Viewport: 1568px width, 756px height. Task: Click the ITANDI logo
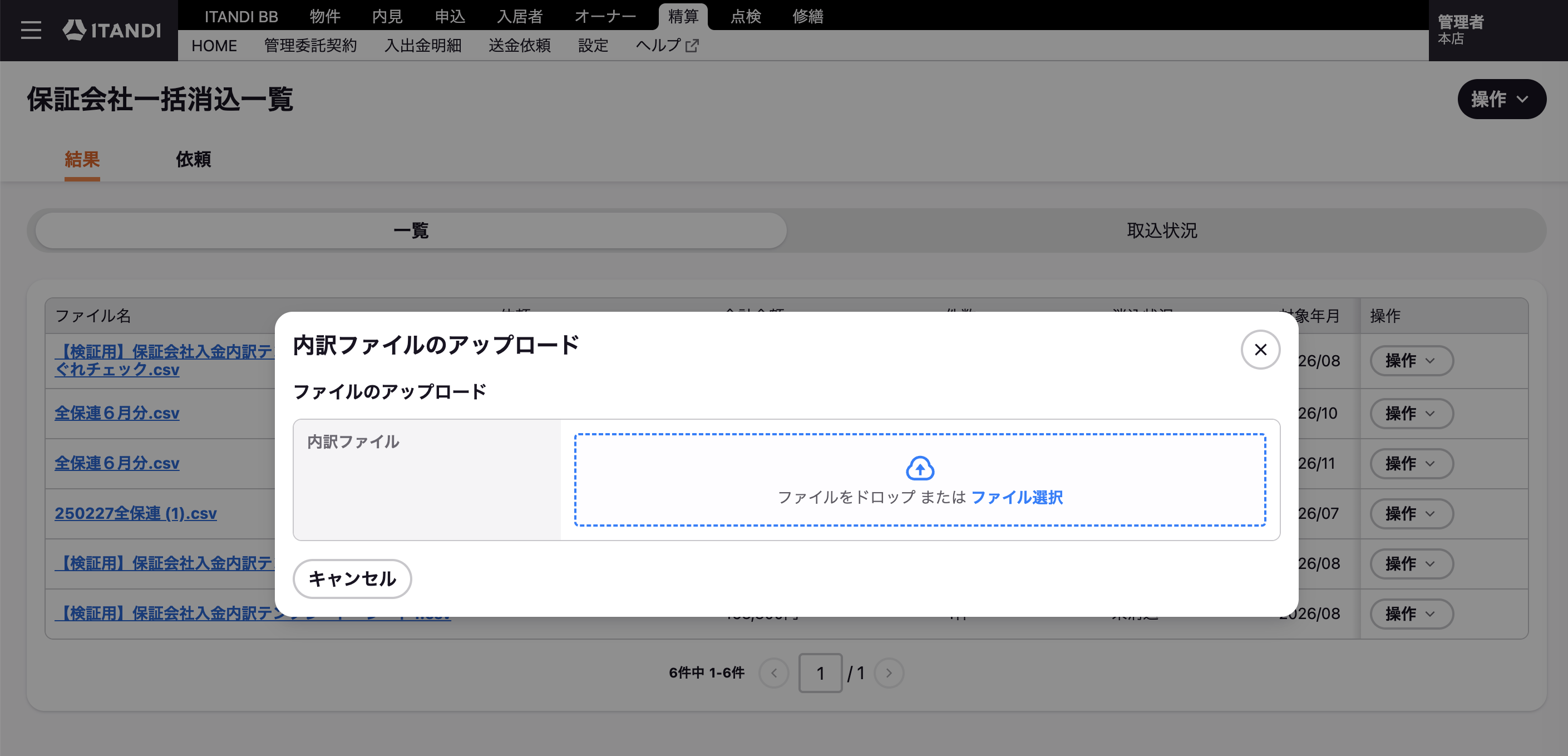pyautogui.click(x=111, y=30)
